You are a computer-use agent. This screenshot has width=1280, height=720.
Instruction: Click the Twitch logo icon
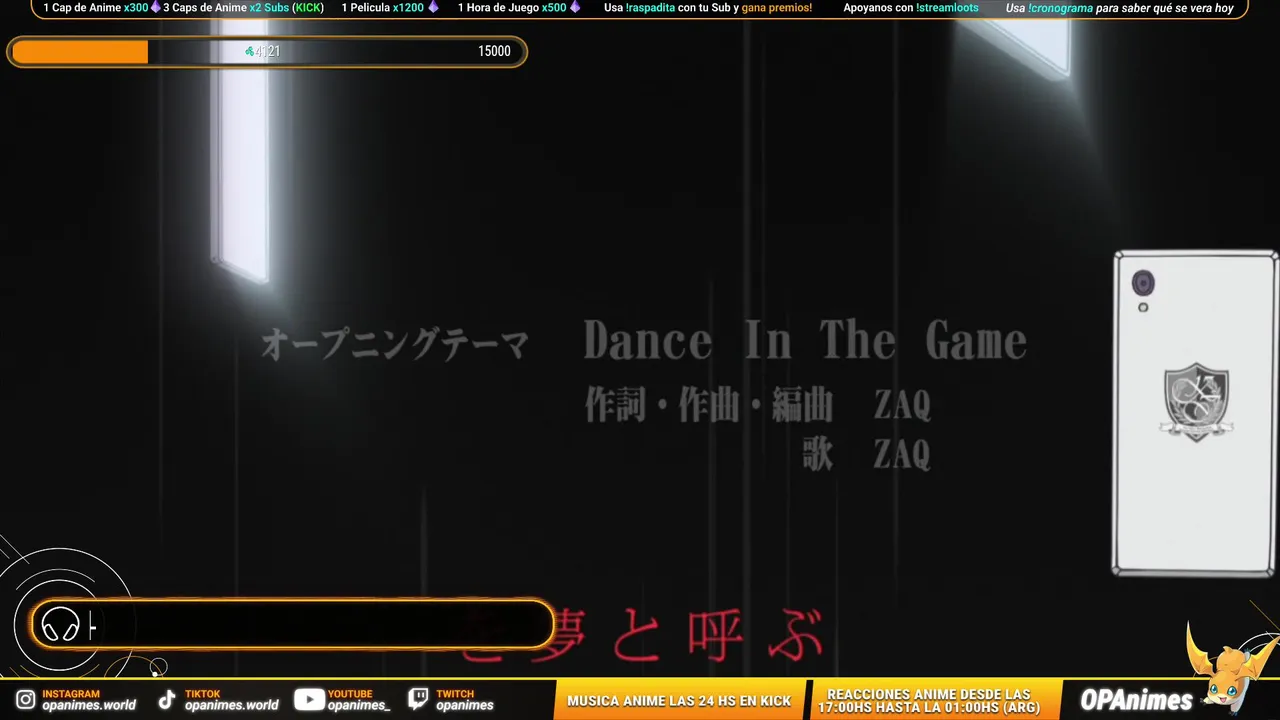tap(419, 700)
